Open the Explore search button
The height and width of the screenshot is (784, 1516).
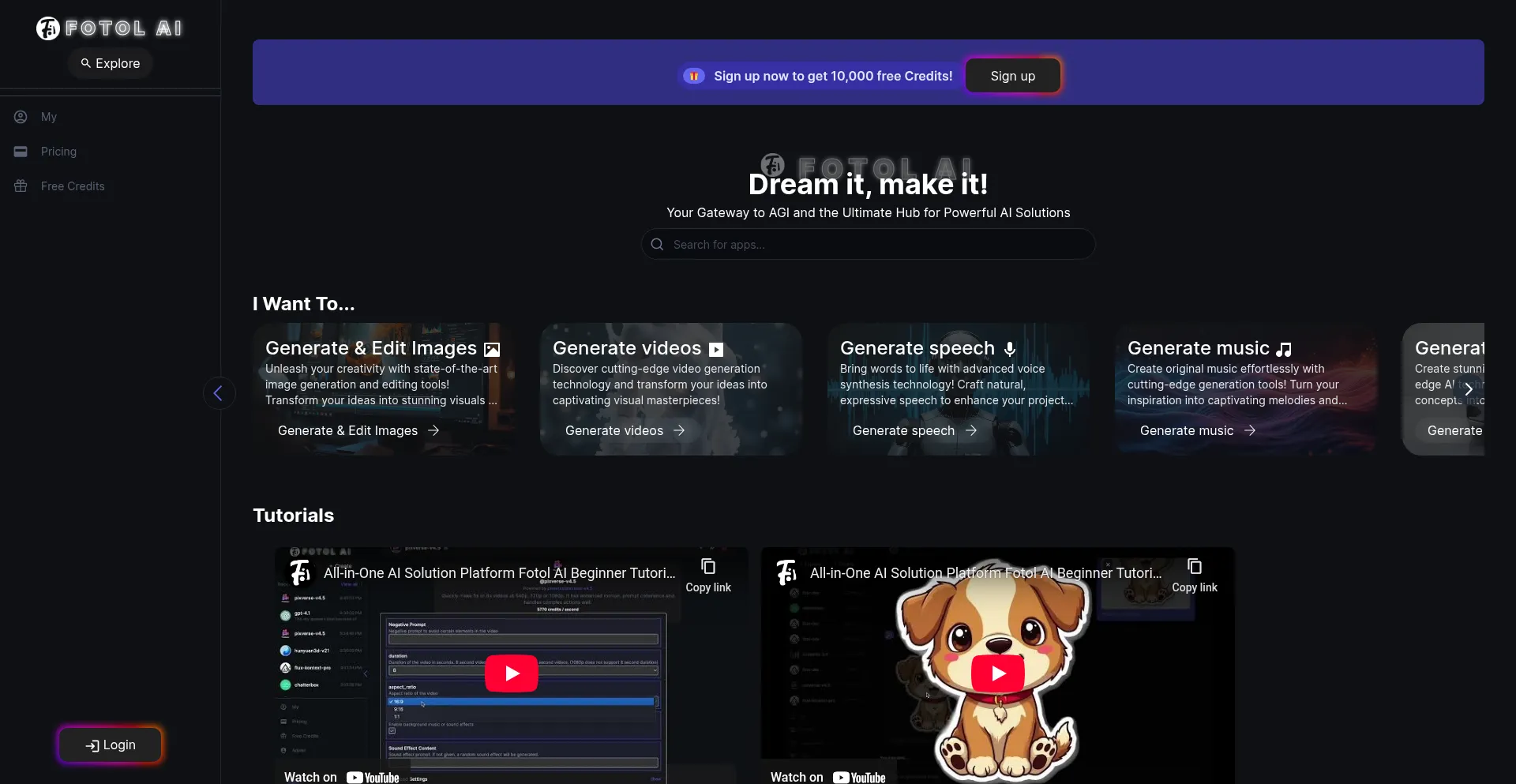click(111, 63)
